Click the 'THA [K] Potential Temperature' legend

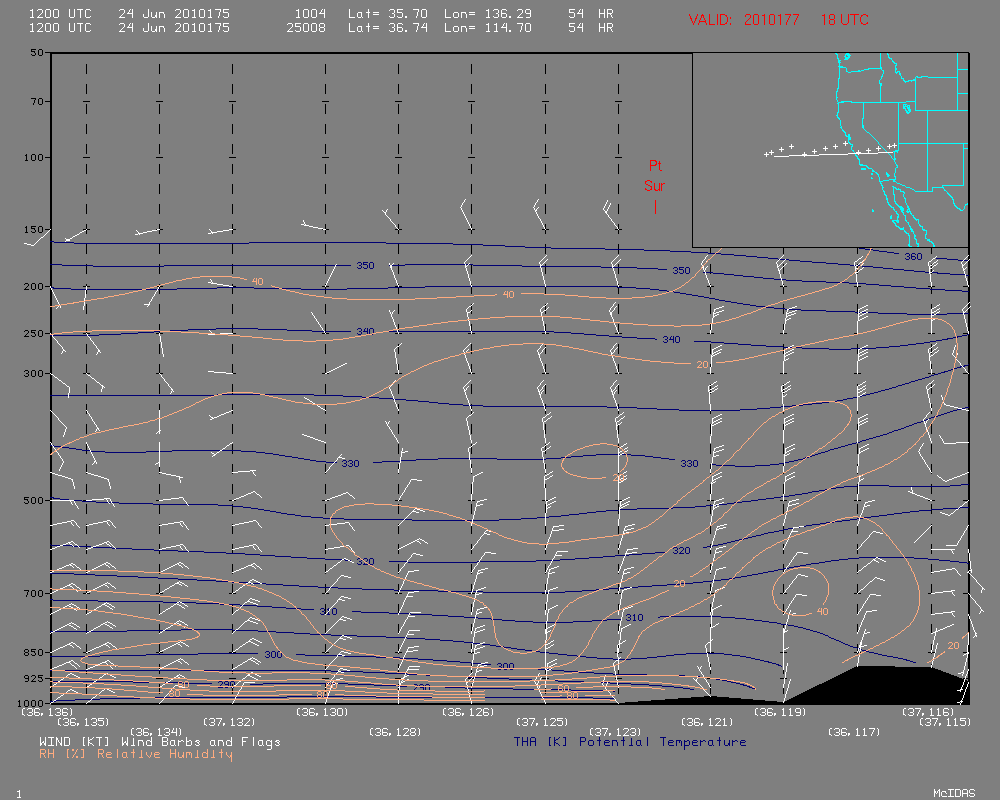pyautogui.click(x=630, y=742)
